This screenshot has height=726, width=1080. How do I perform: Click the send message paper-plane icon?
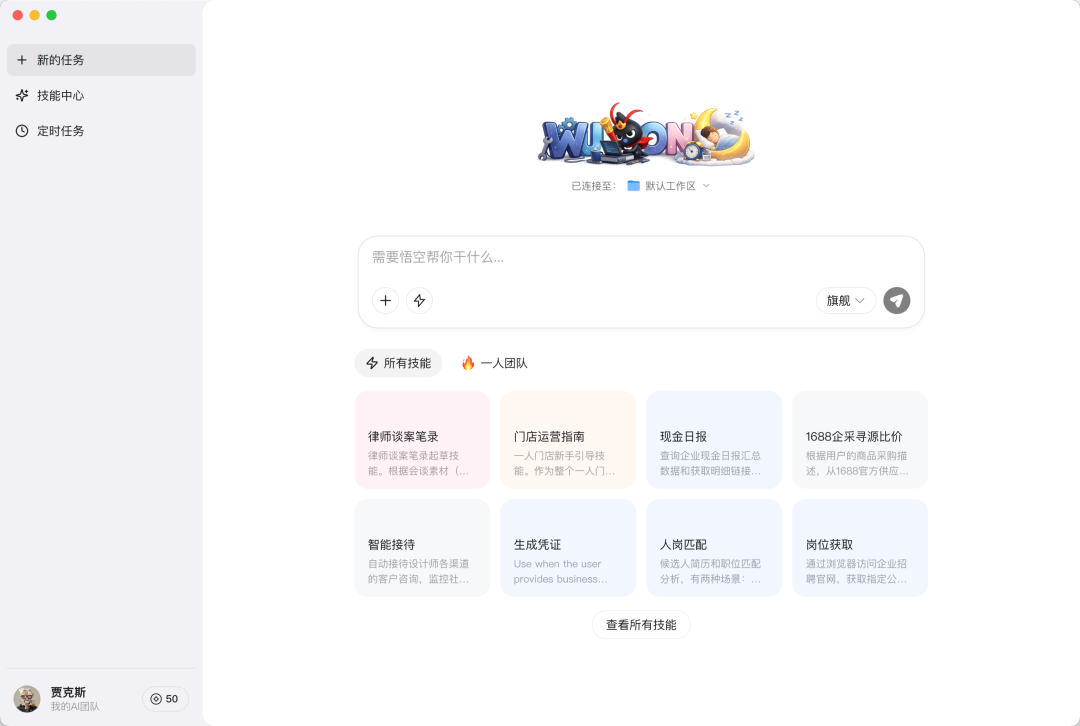[896, 300]
